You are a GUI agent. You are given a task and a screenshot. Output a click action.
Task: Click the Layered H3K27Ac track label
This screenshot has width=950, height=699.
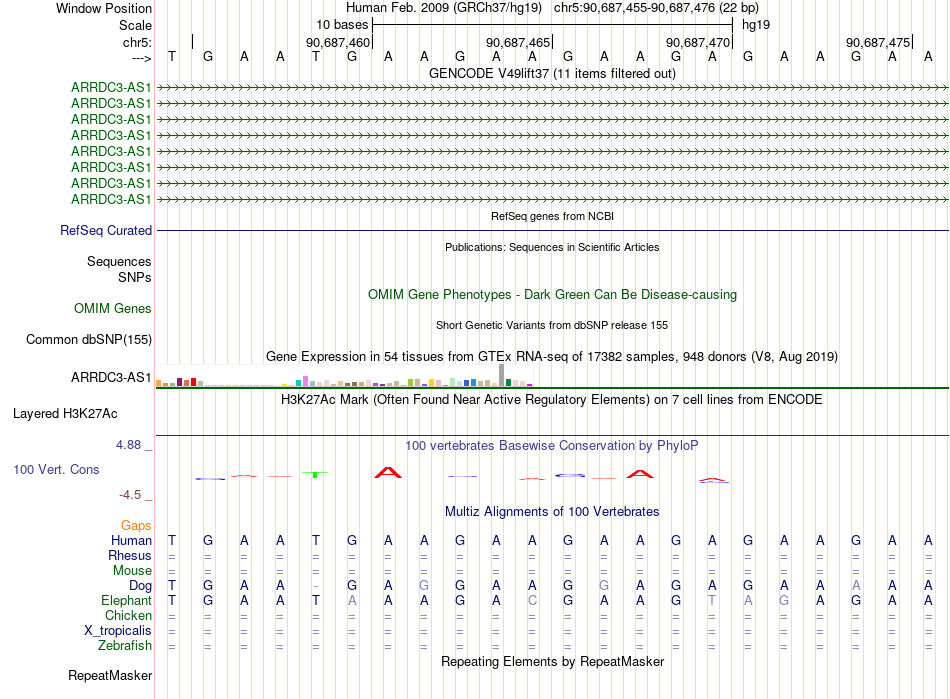pos(65,414)
